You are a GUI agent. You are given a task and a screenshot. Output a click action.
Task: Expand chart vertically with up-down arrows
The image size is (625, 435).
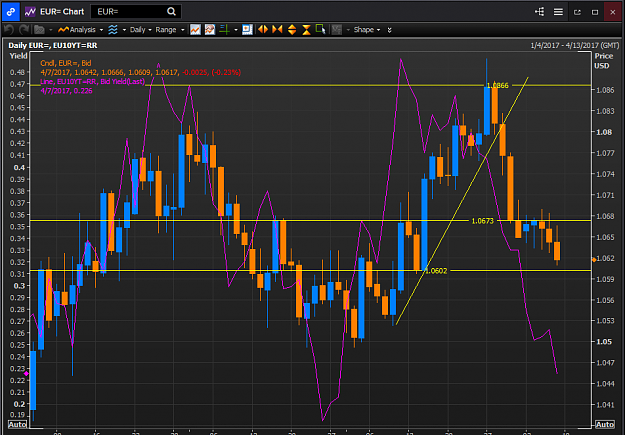click(x=292, y=30)
